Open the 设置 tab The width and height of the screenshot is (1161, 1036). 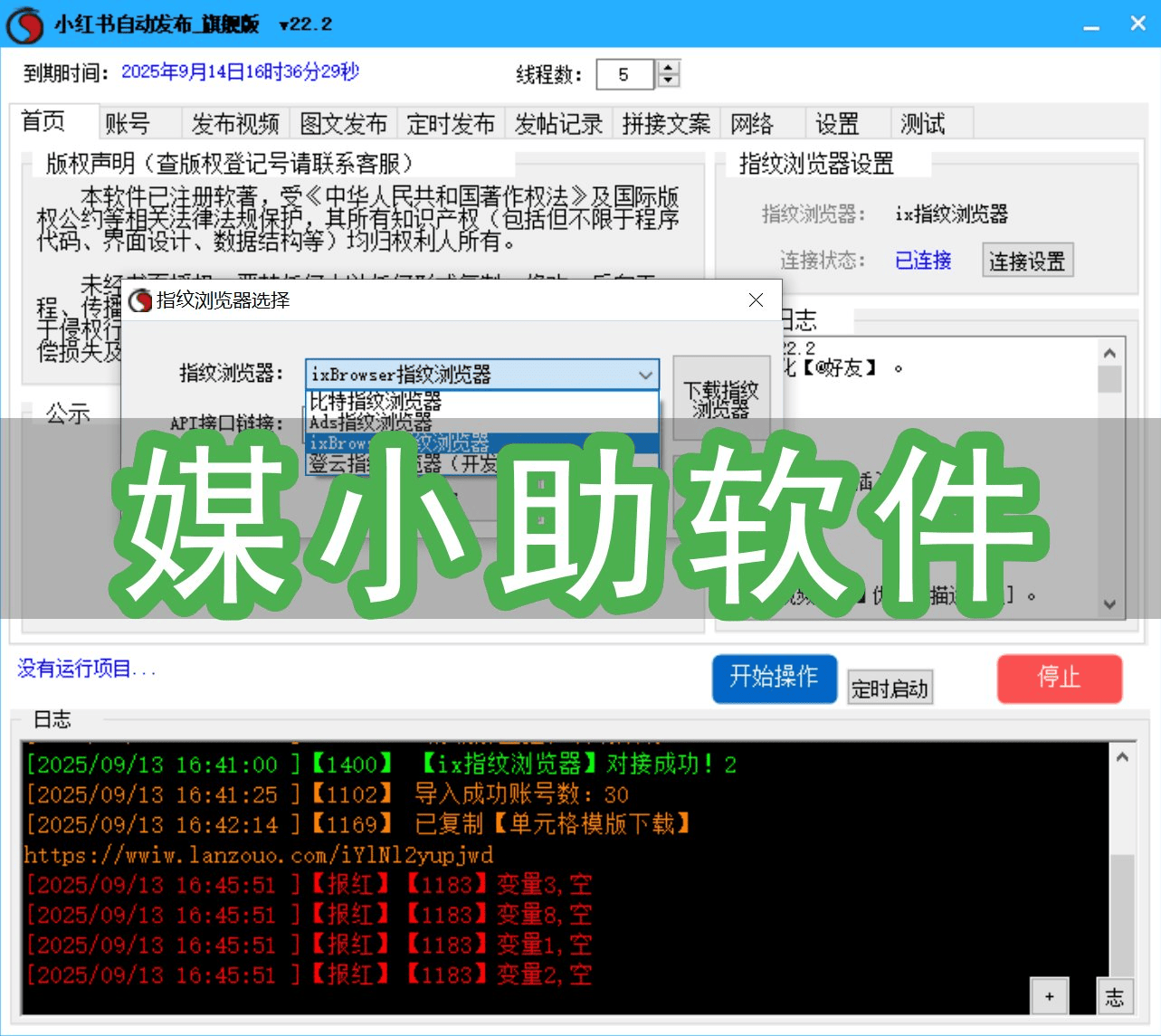[837, 123]
